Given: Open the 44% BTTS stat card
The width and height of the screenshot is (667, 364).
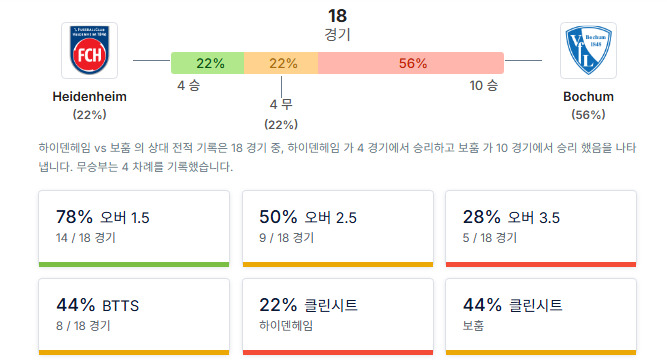Looking at the screenshot, I should click(134, 317).
